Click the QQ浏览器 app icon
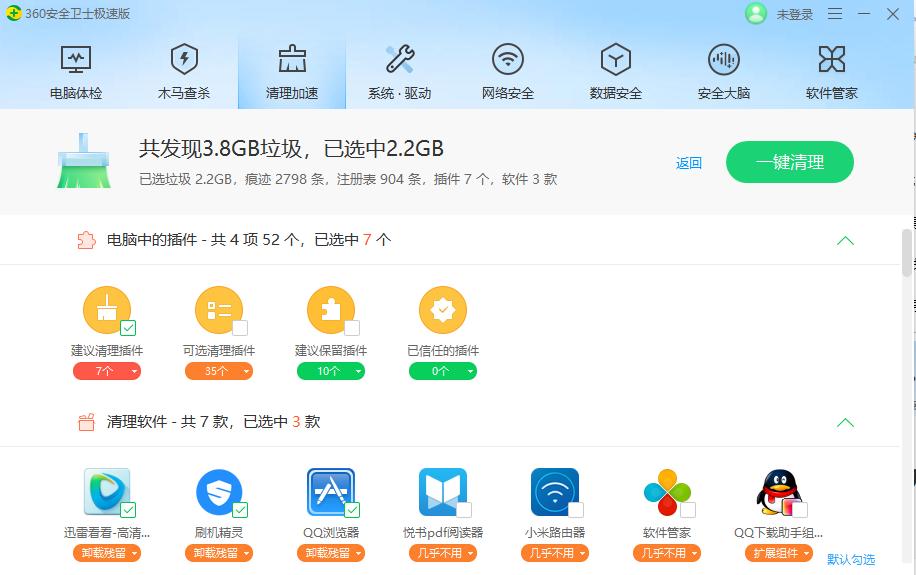This screenshot has width=916, height=575. coord(331,491)
